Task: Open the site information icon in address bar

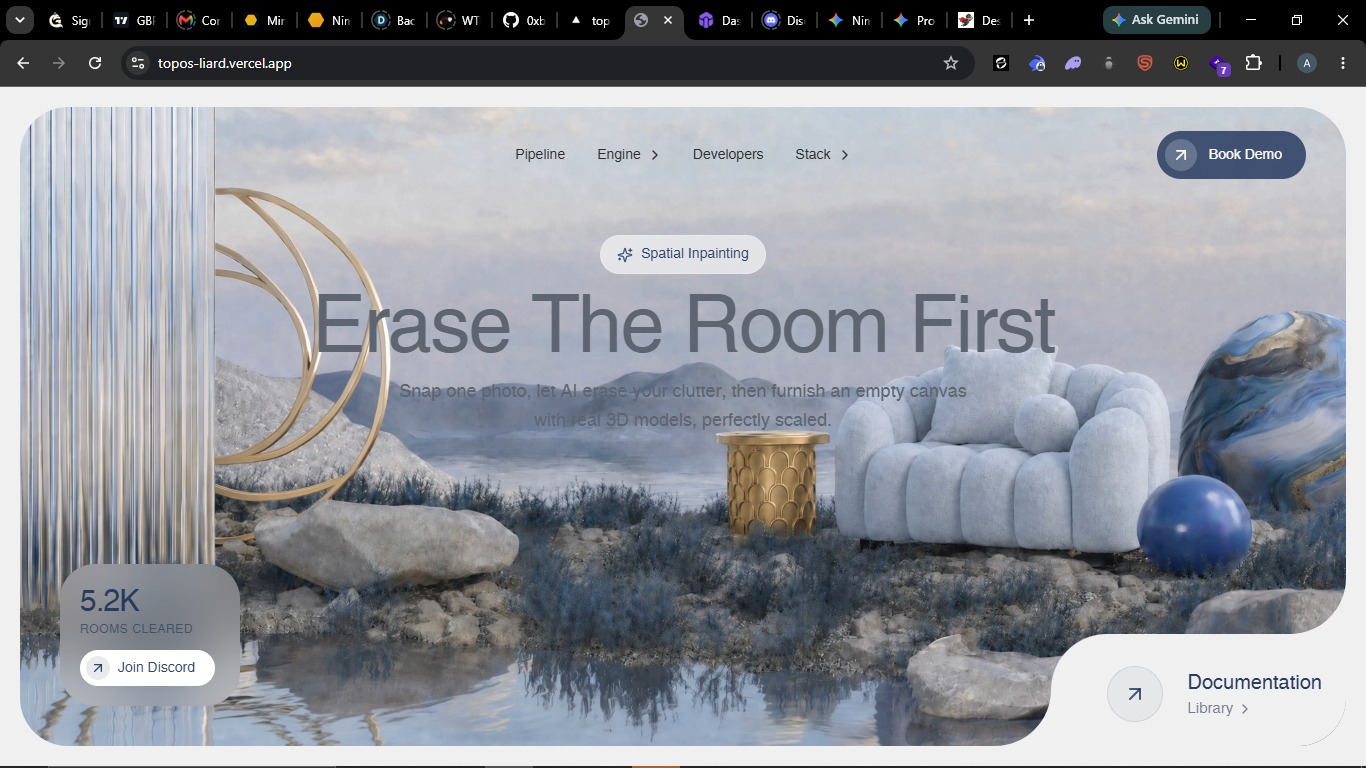Action: [138, 63]
